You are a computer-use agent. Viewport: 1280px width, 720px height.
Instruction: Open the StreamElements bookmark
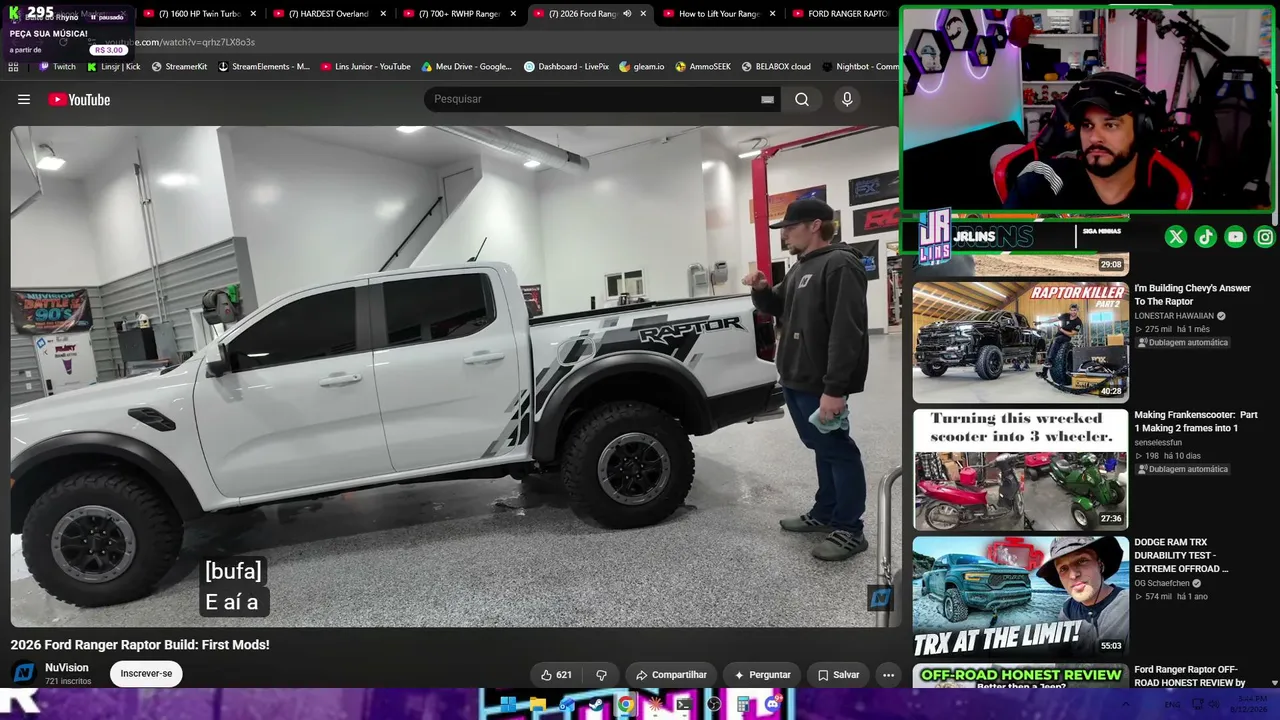[264, 67]
